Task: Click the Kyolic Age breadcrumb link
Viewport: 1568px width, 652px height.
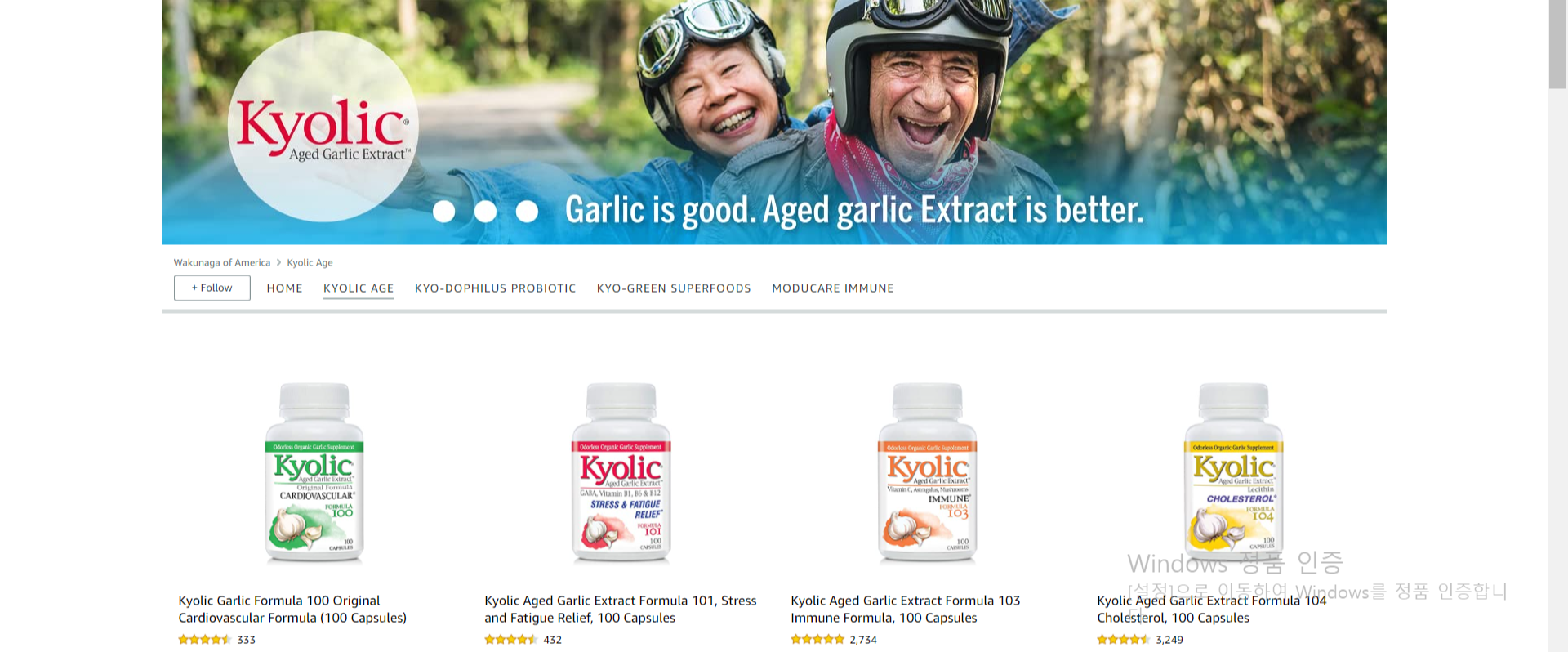Action: [310, 262]
